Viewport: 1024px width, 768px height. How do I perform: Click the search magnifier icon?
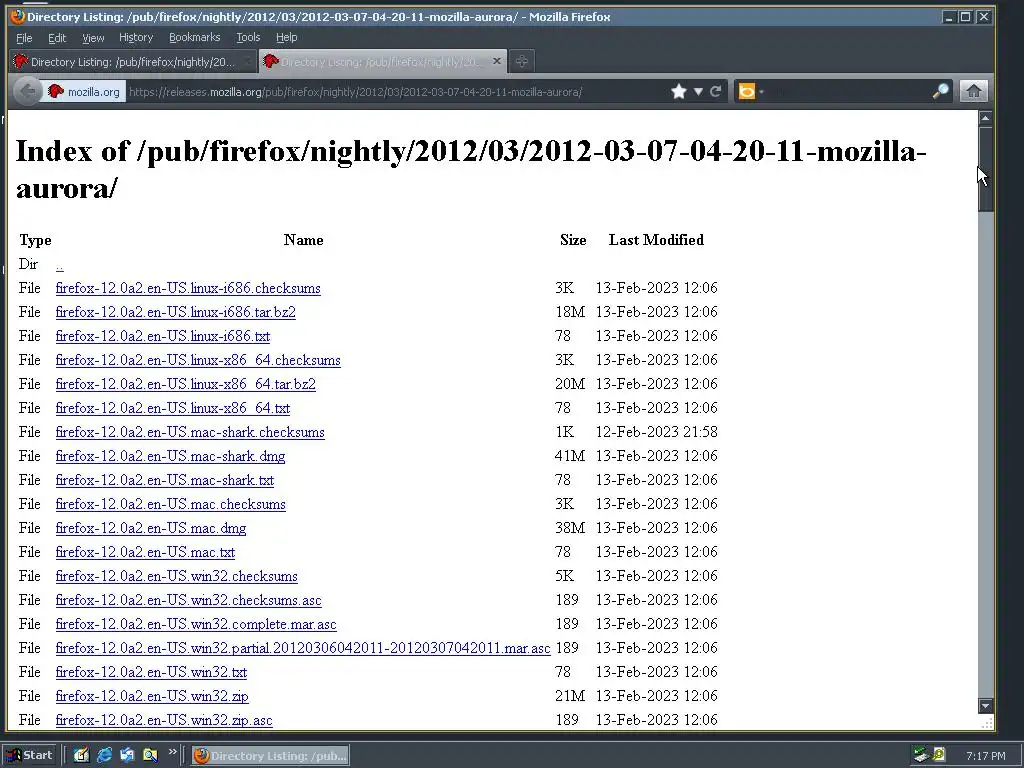[x=940, y=91]
